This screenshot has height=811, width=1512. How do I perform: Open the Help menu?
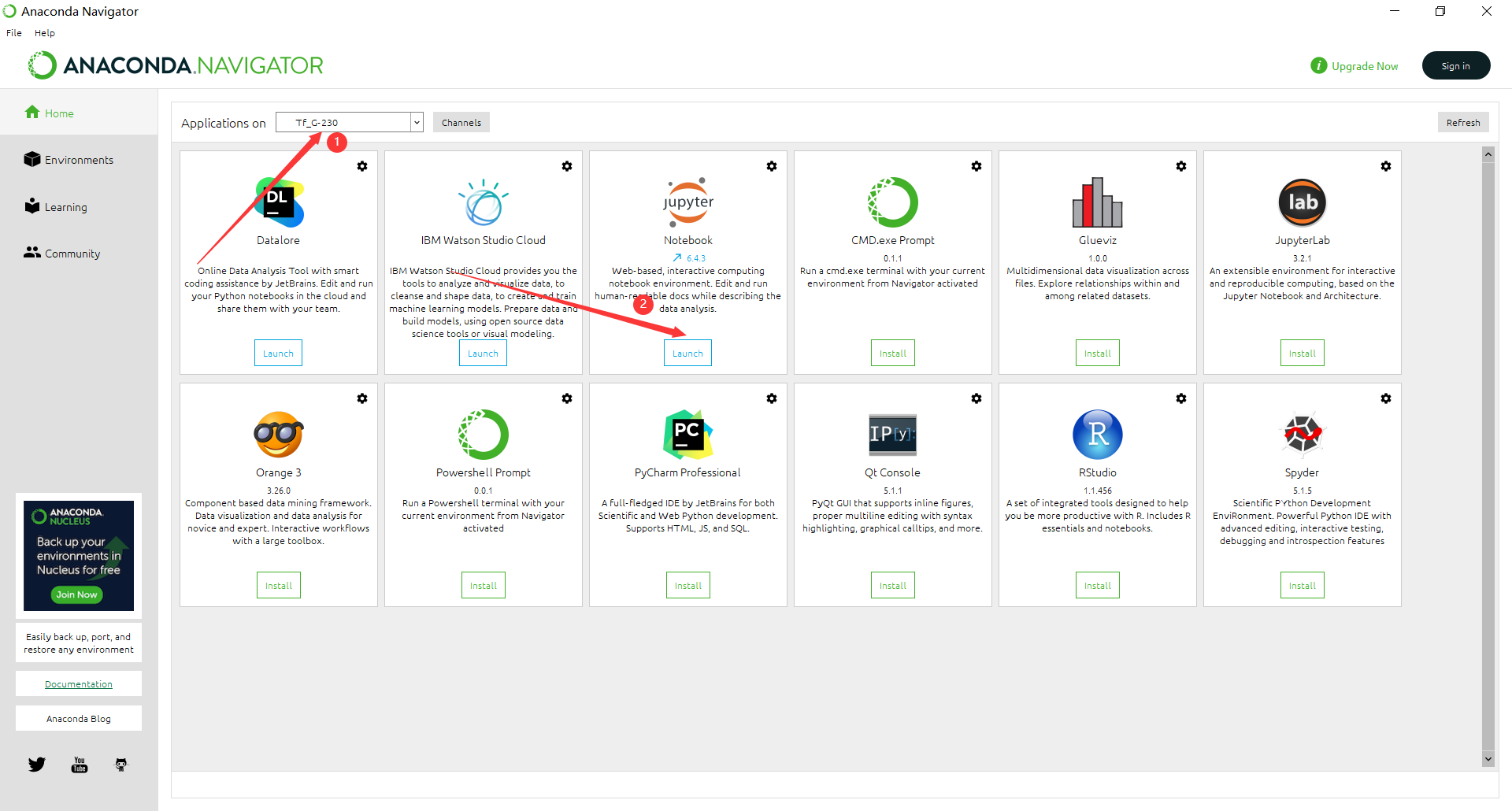click(x=45, y=33)
